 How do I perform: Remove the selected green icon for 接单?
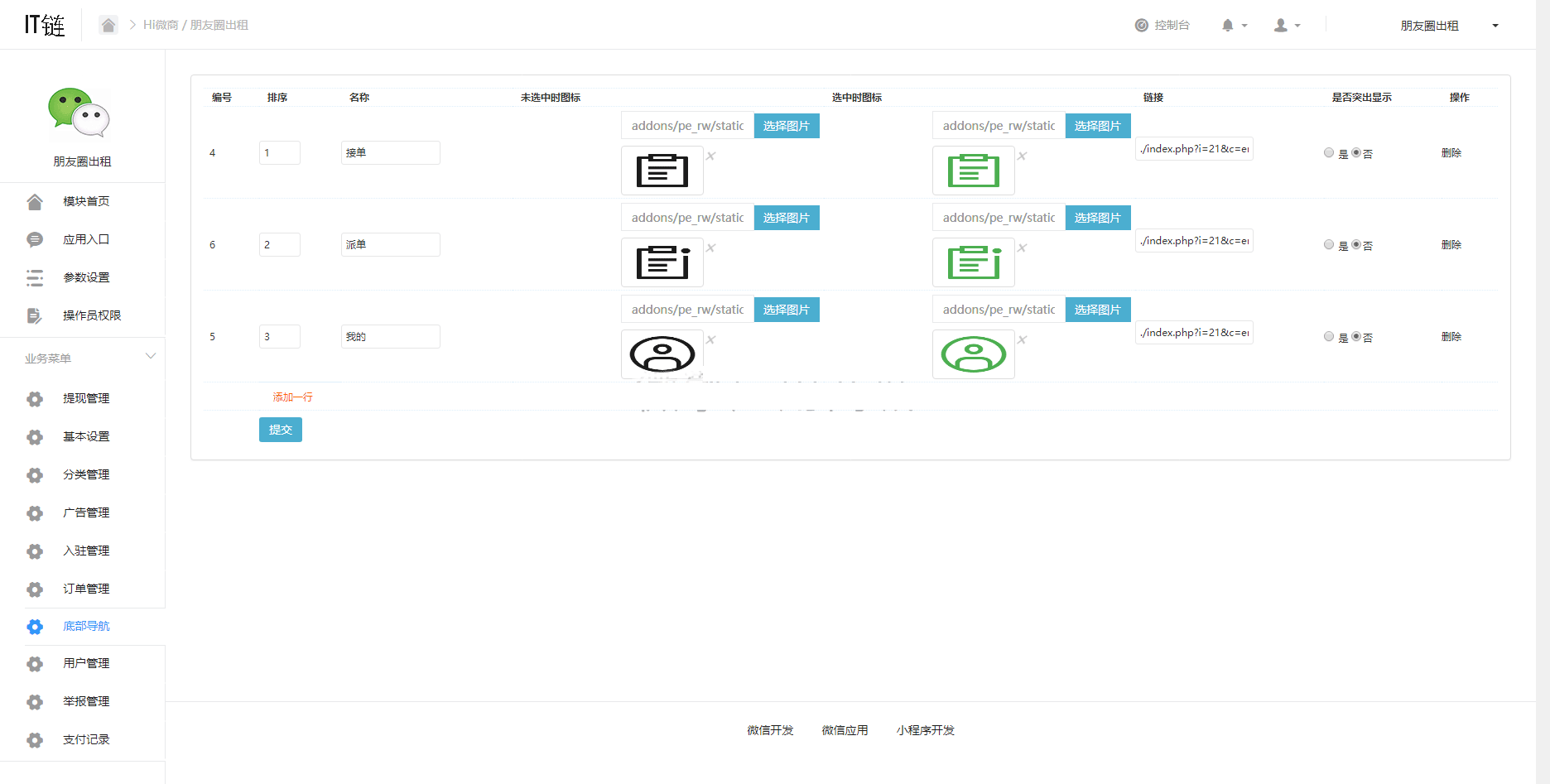tap(1022, 156)
